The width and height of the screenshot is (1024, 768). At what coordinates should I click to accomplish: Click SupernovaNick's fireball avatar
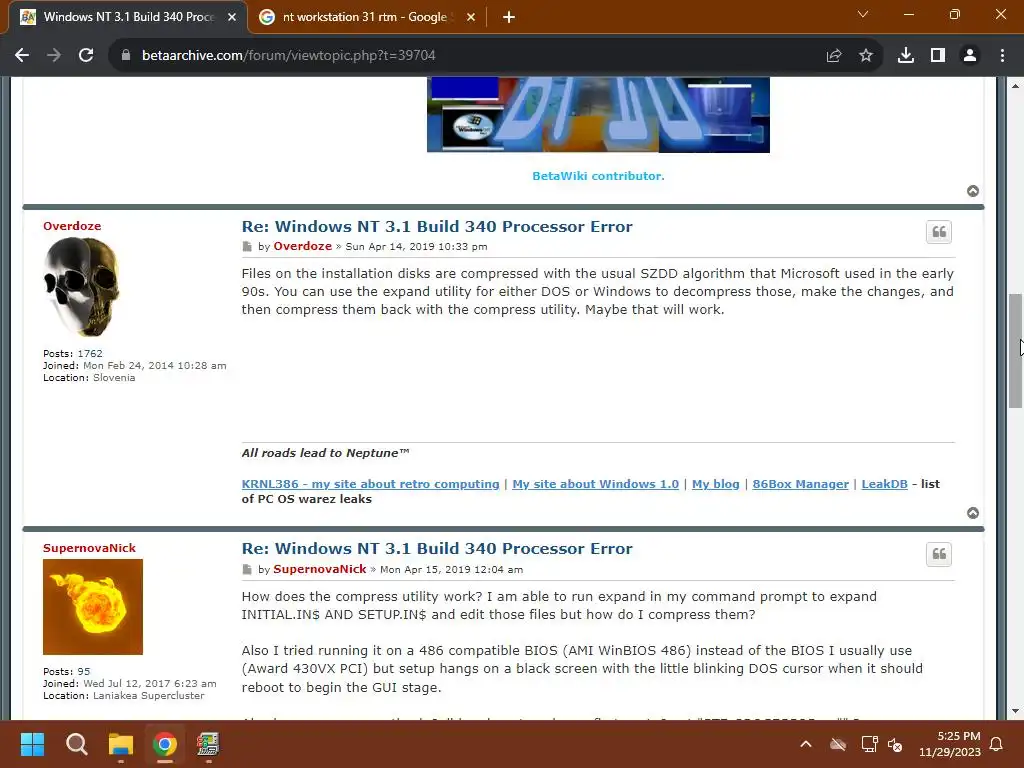coord(93,607)
